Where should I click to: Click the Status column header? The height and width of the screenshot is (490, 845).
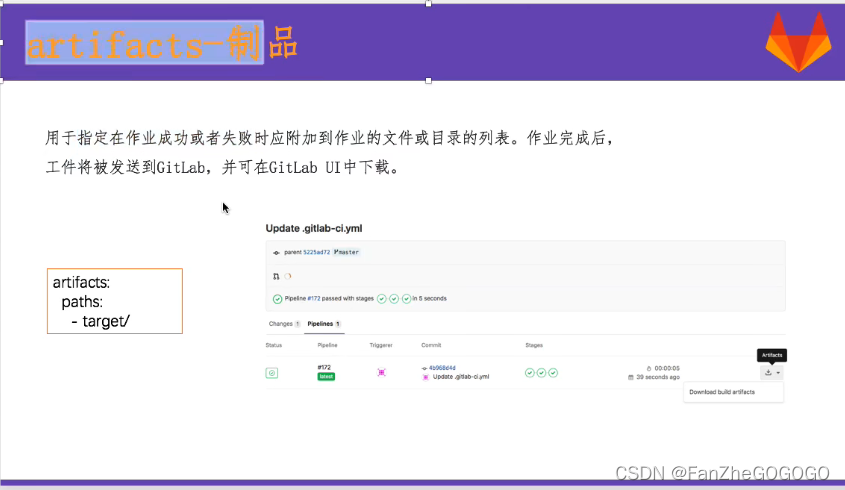(x=274, y=345)
